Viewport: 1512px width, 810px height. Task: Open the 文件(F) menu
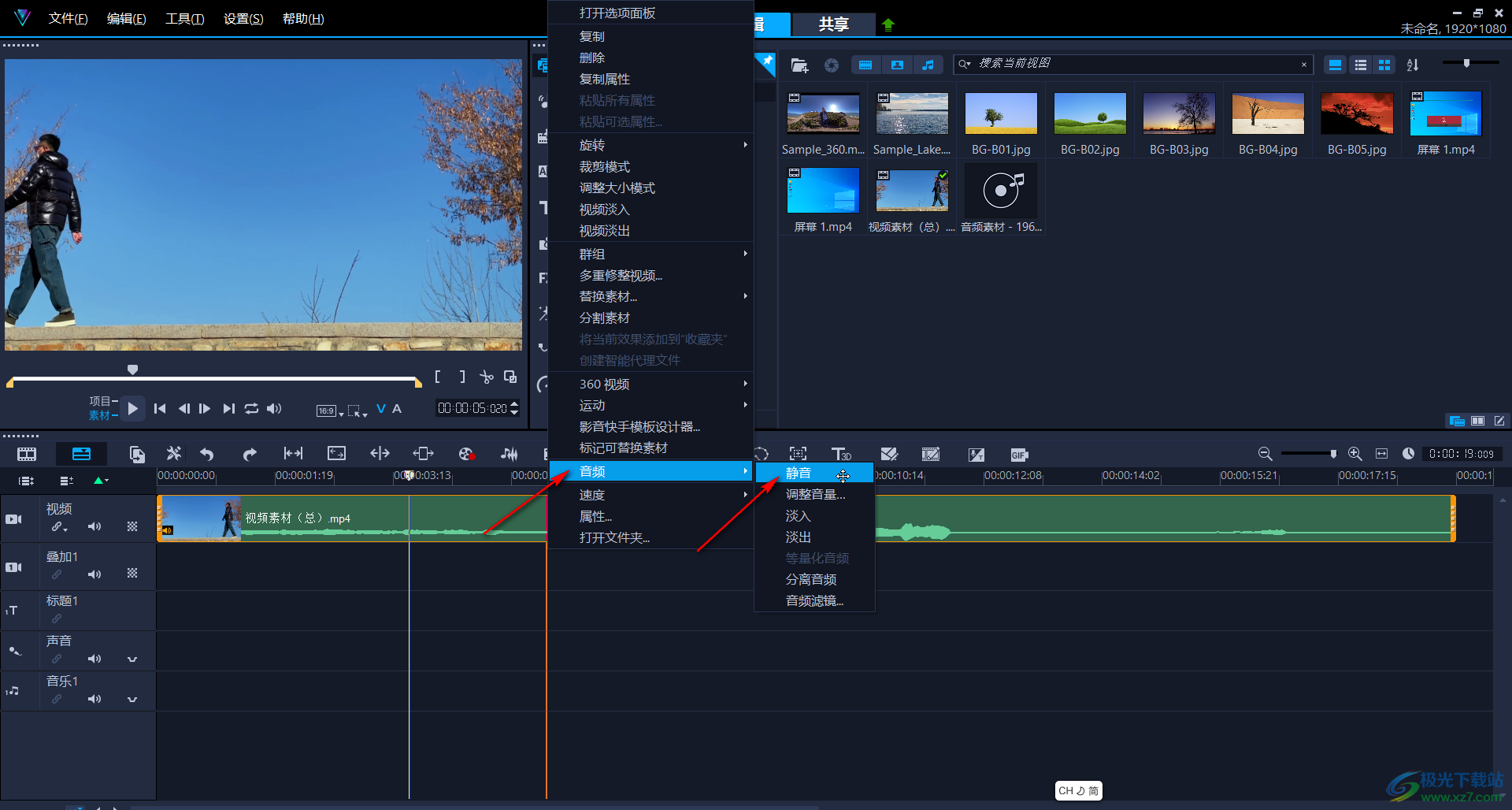click(x=68, y=18)
